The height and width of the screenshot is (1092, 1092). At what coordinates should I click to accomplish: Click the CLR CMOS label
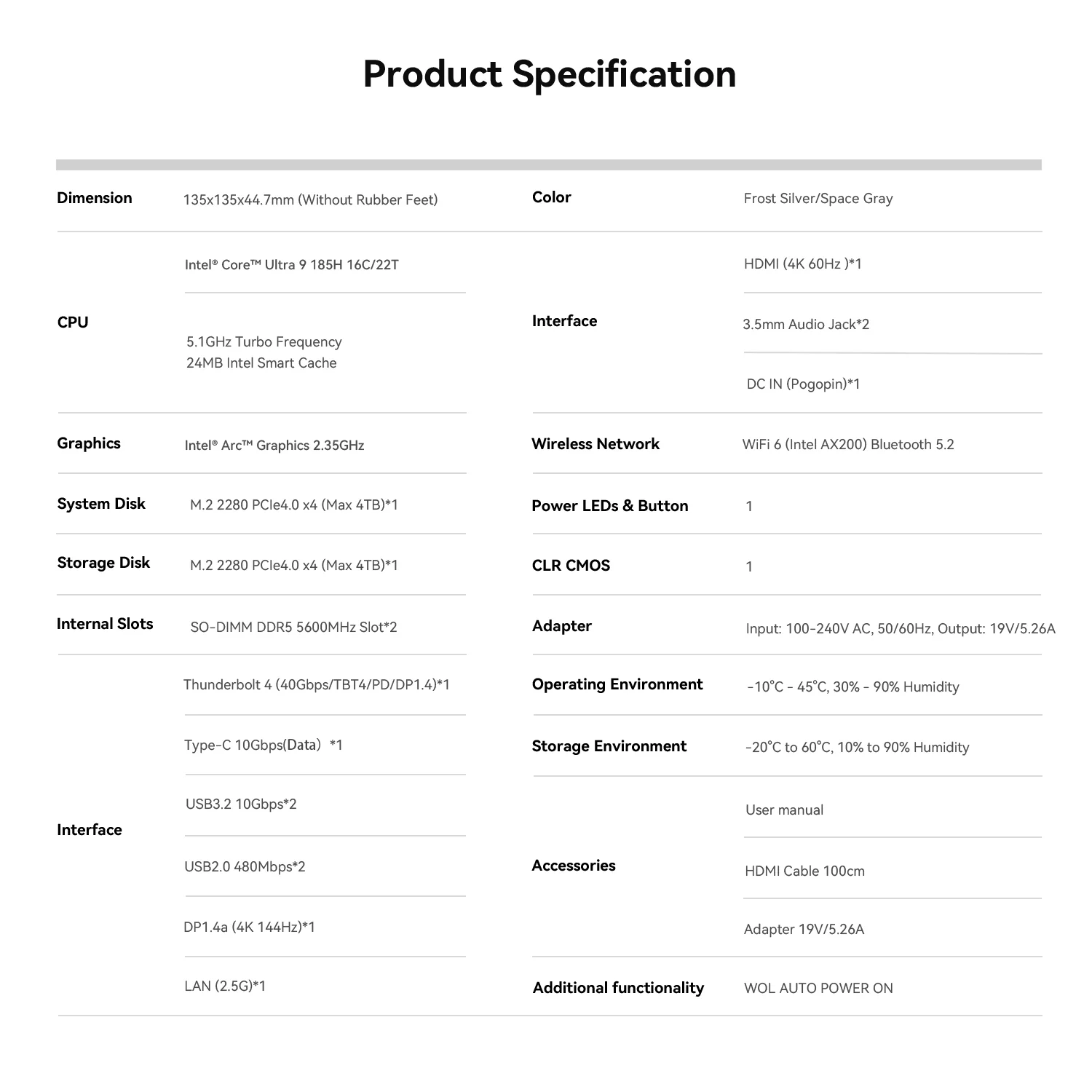(x=571, y=566)
